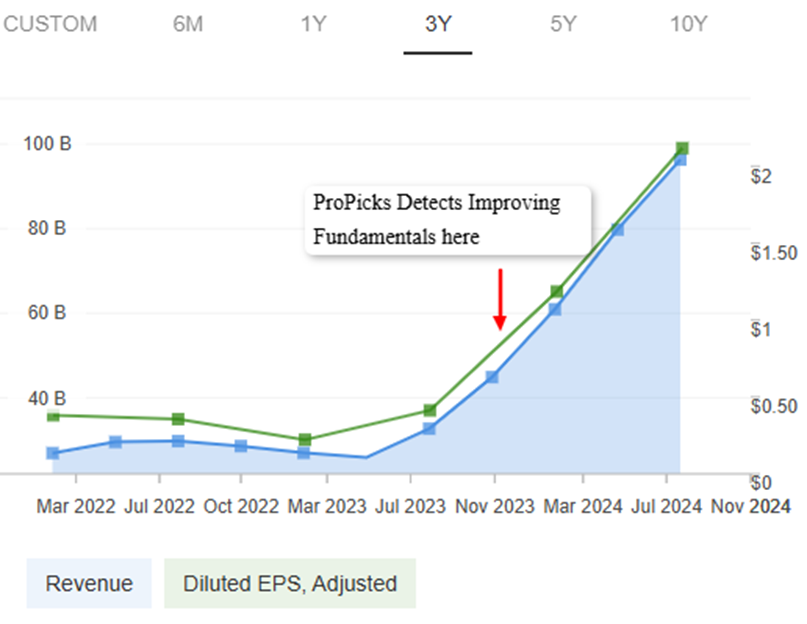Click the '$0.50' right axis value

(x=774, y=406)
